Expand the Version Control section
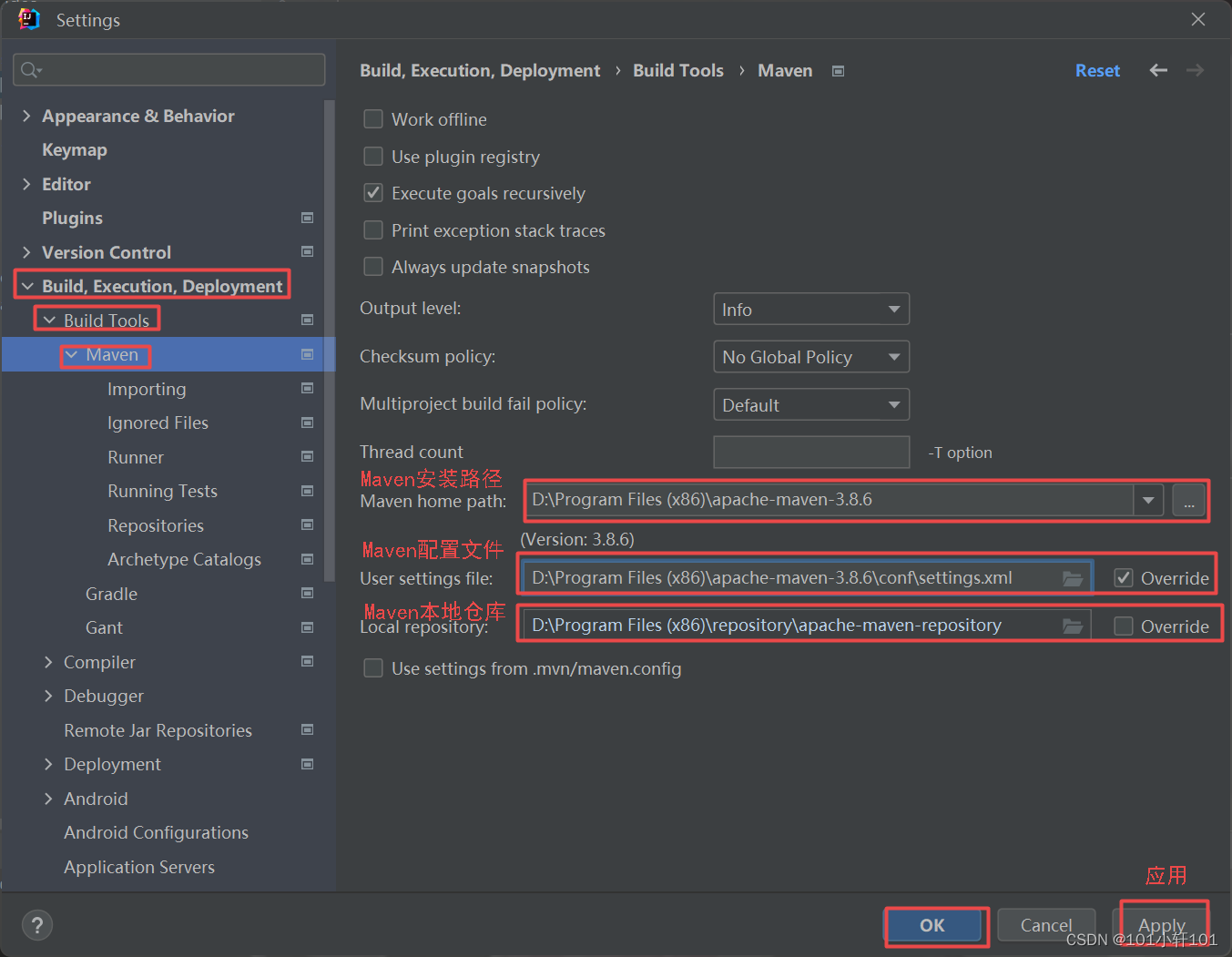This screenshot has height=957, width=1232. point(26,252)
